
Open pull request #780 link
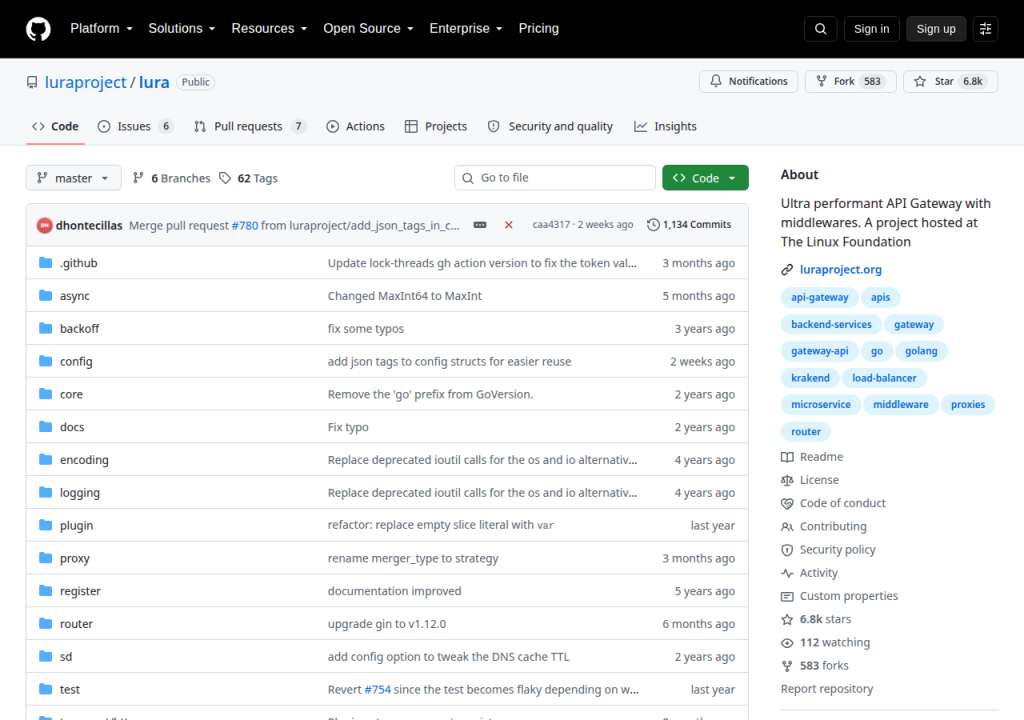(x=245, y=225)
